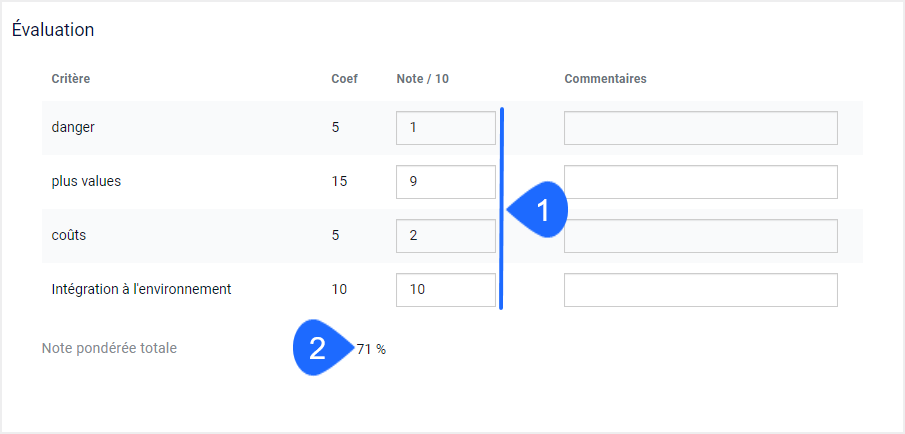Screen dimensions: 905x434
Task: Select the plus values criterion label
Action: [x=86, y=181]
